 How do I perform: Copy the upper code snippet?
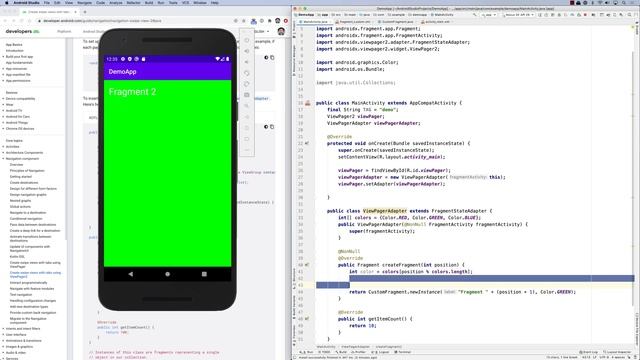tap(272, 58)
